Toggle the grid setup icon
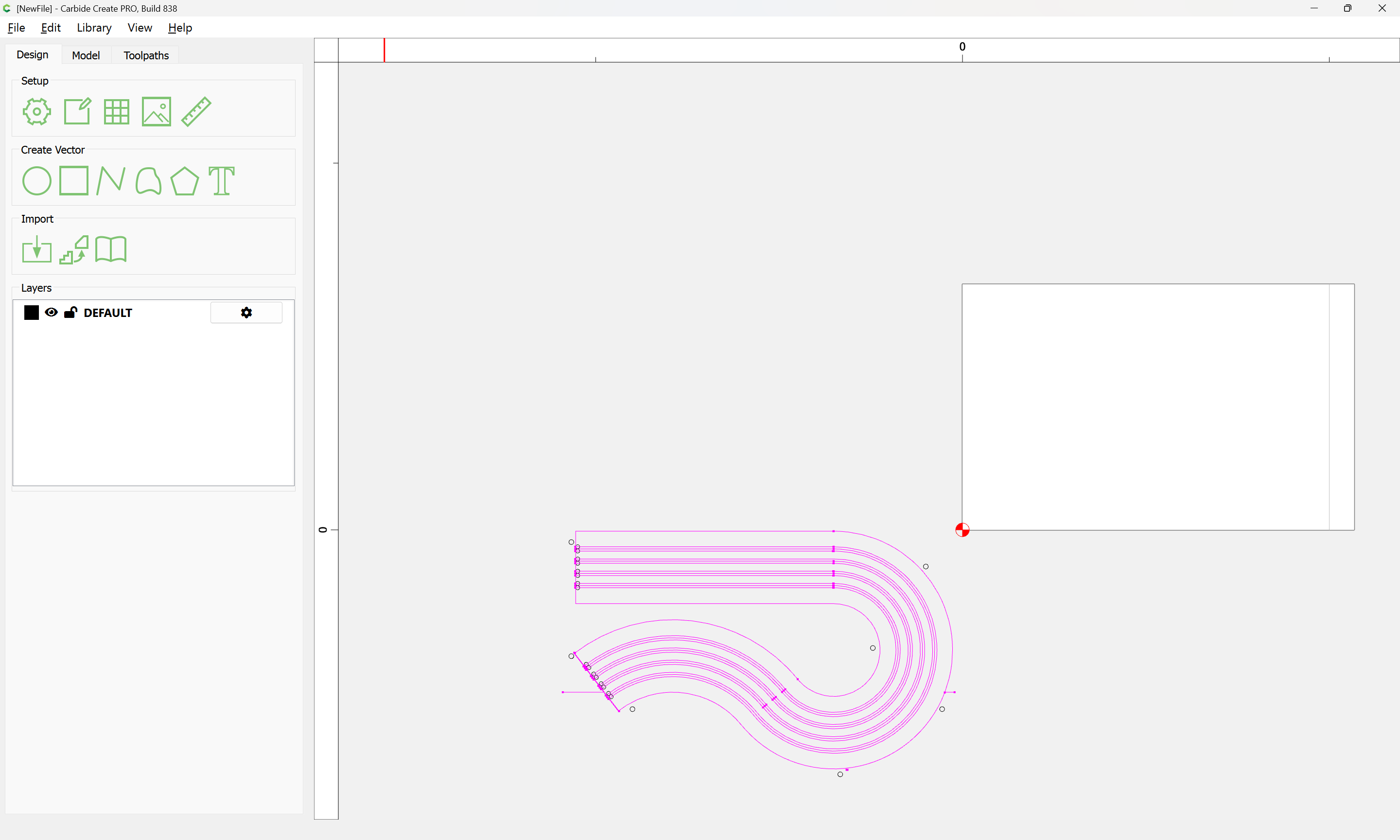The width and height of the screenshot is (1400, 840). click(x=117, y=111)
